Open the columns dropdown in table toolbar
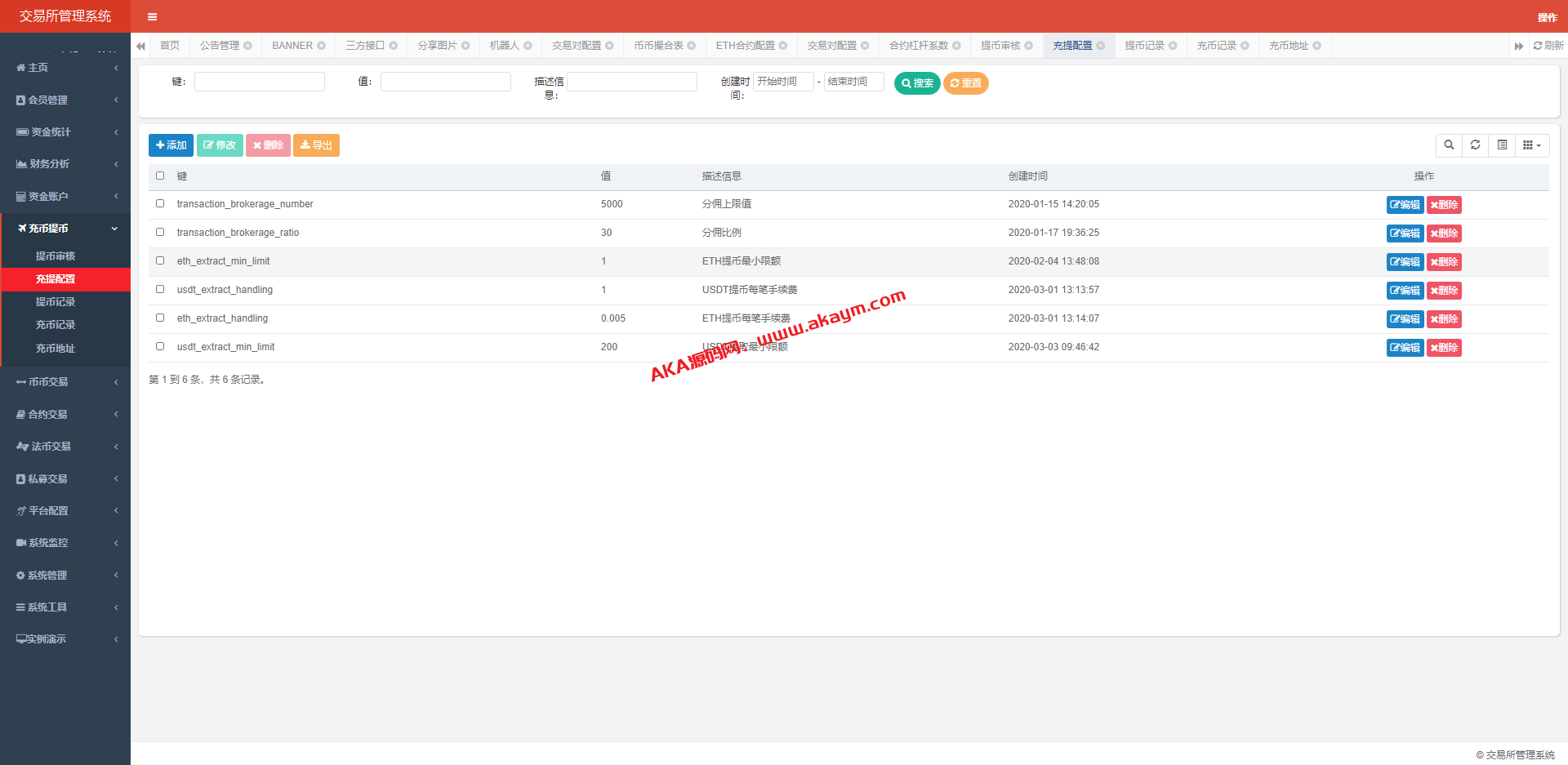1568x765 pixels. click(1531, 145)
